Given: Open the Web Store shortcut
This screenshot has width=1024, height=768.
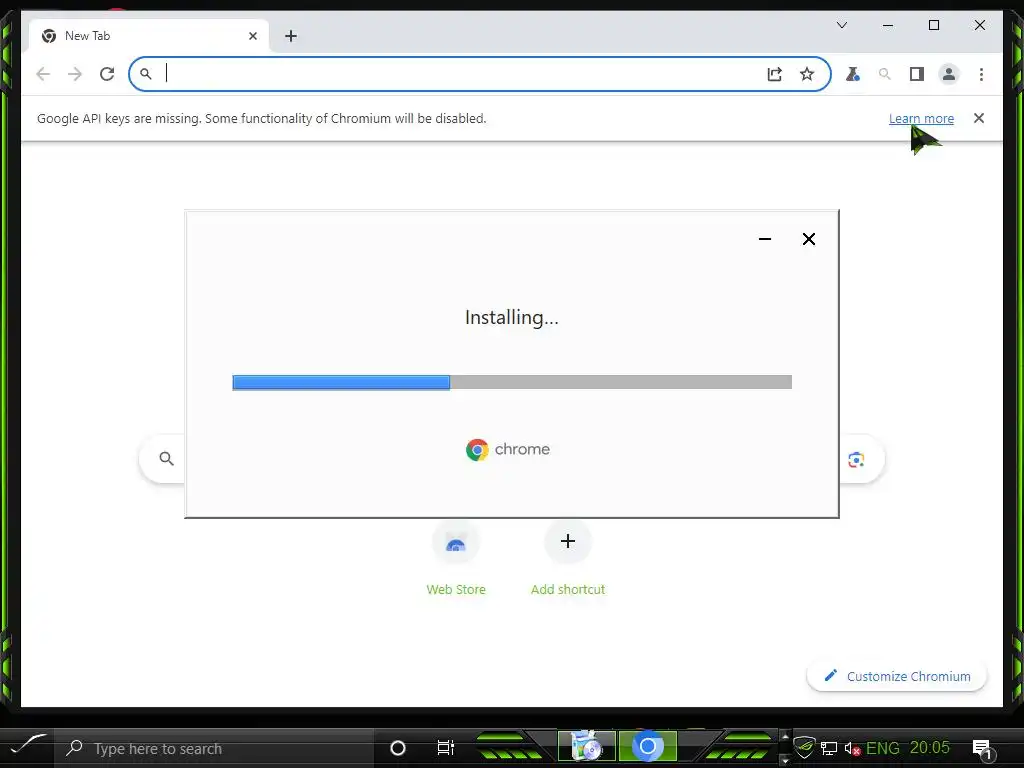Looking at the screenshot, I should coord(456,559).
